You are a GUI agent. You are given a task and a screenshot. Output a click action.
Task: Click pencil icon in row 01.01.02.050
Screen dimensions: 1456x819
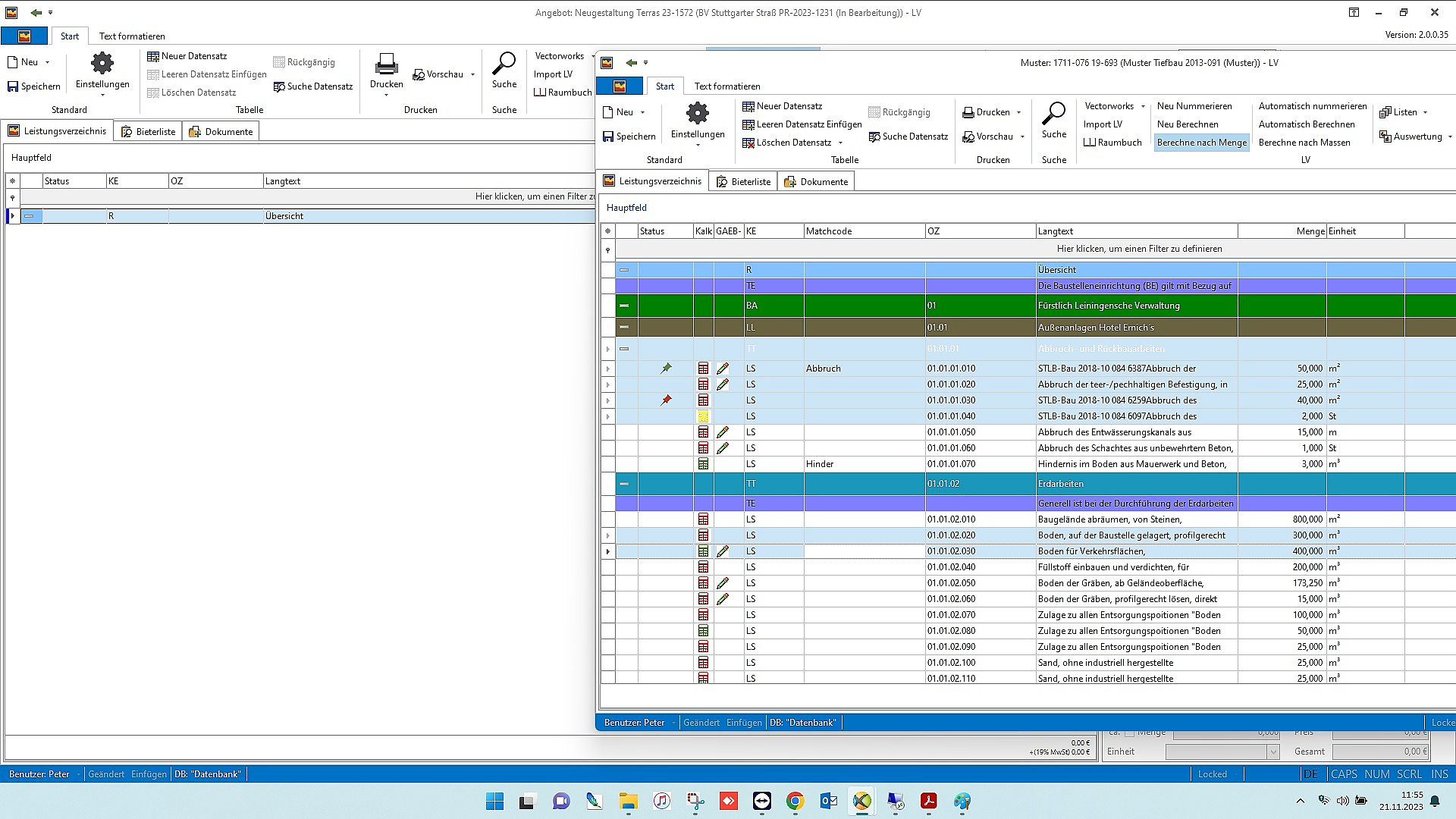point(723,583)
